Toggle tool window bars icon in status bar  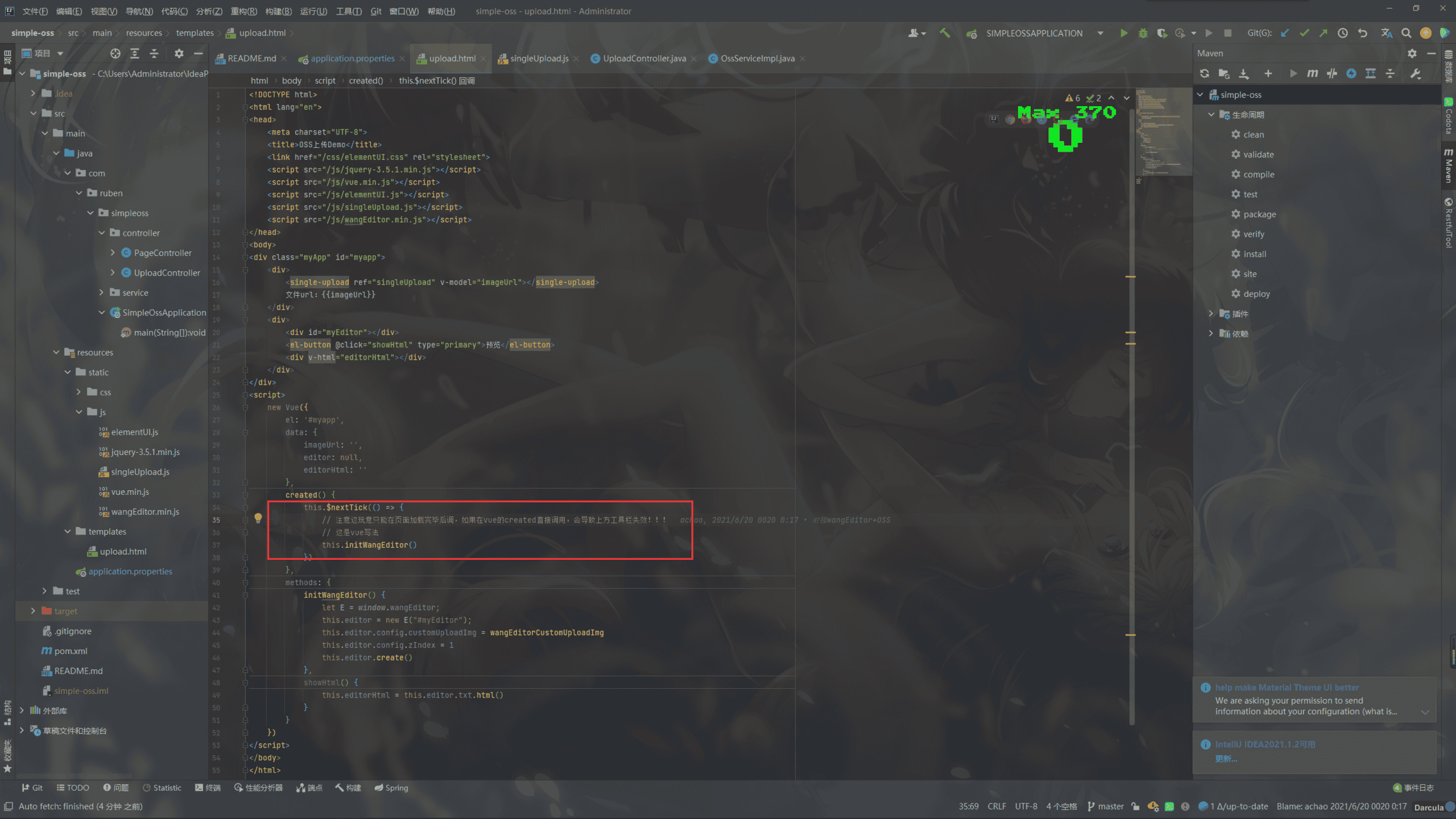(8, 806)
